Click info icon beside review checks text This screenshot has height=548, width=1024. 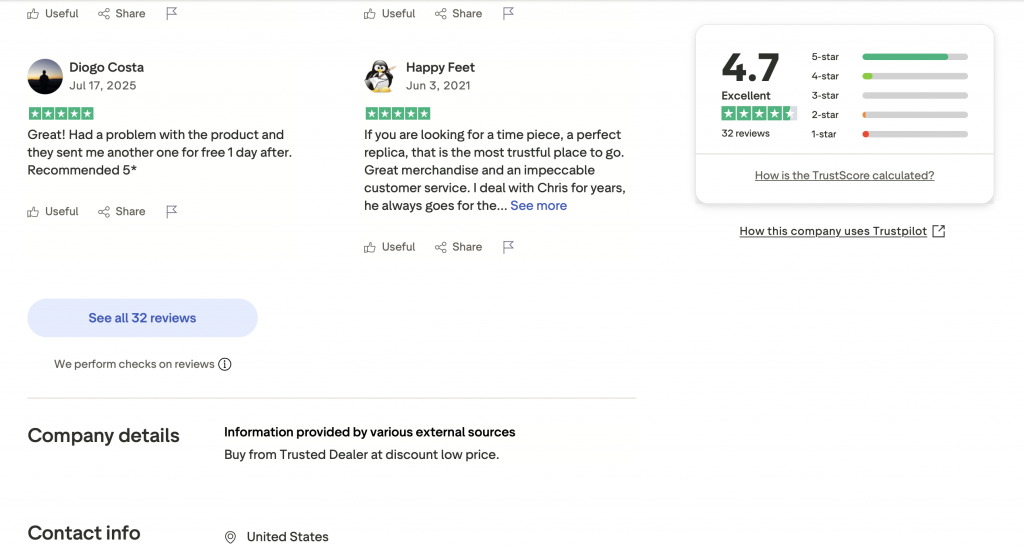click(x=225, y=364)
